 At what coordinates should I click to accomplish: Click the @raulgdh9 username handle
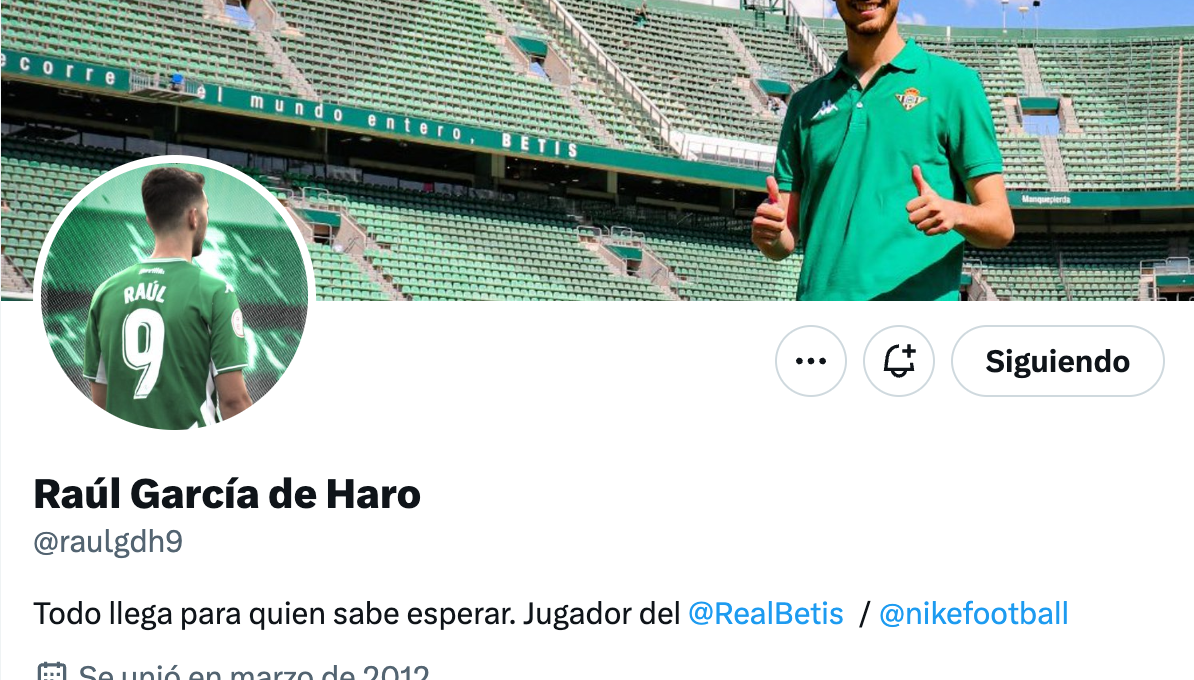pyautogui.click(x=108, y=542)
